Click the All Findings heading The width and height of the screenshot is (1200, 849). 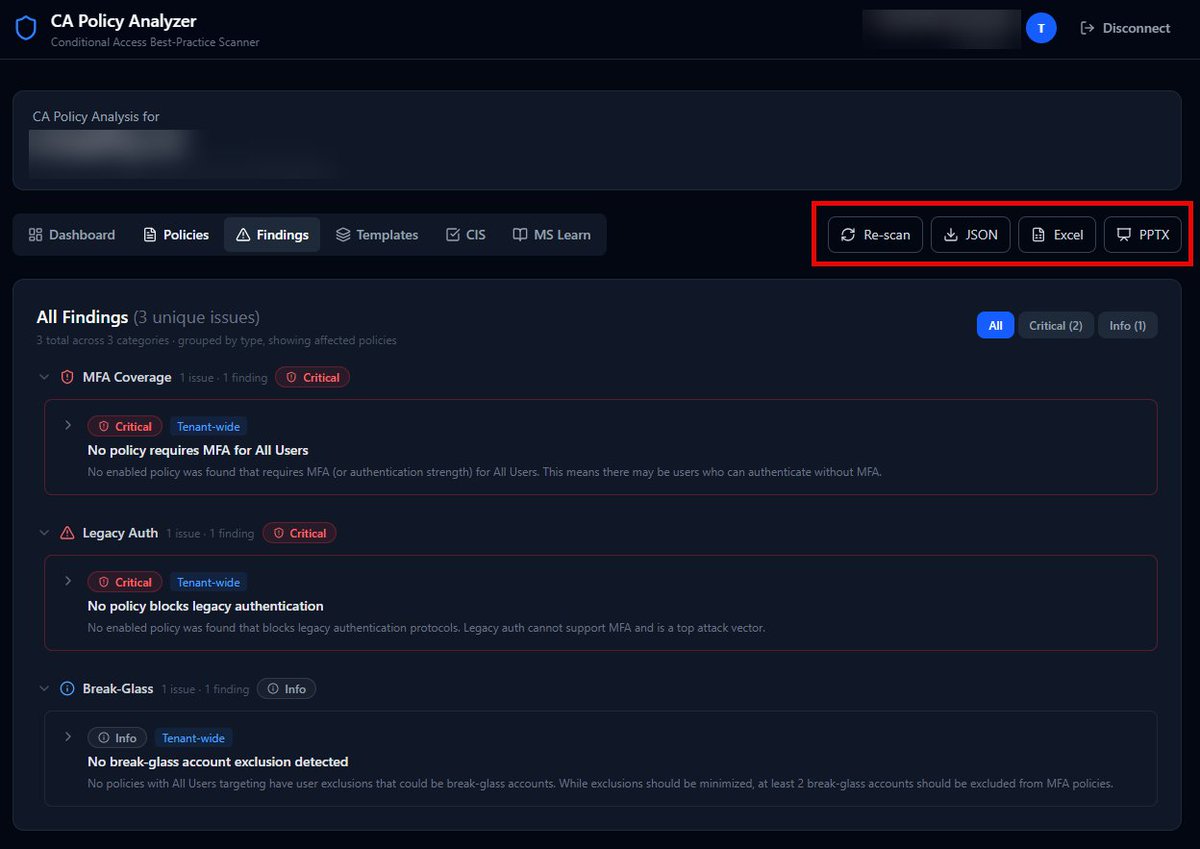pyautogui.click(x=82, y=317)
